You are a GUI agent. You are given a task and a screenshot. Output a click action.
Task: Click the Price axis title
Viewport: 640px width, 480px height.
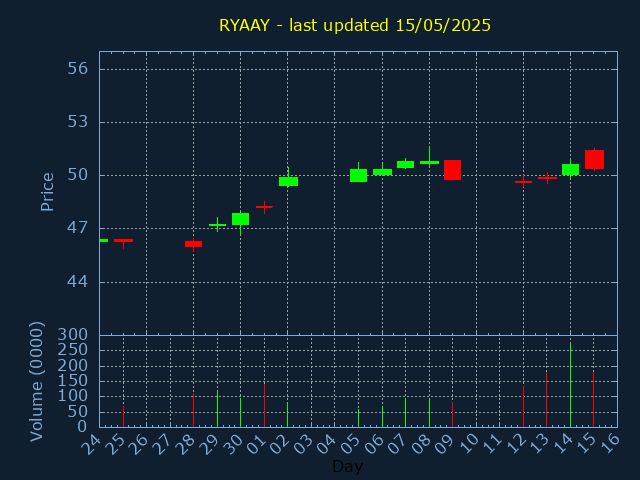pyautogui.click(x=47, y=192)
